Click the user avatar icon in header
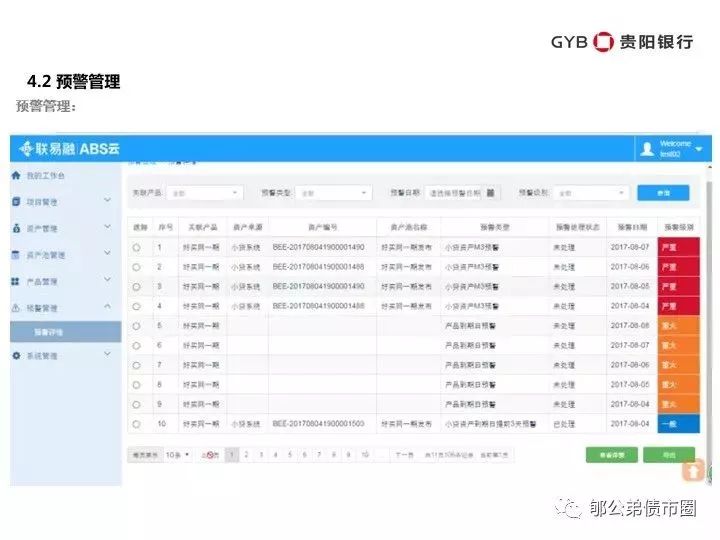 pyautogui.click(x=647, y=149)
